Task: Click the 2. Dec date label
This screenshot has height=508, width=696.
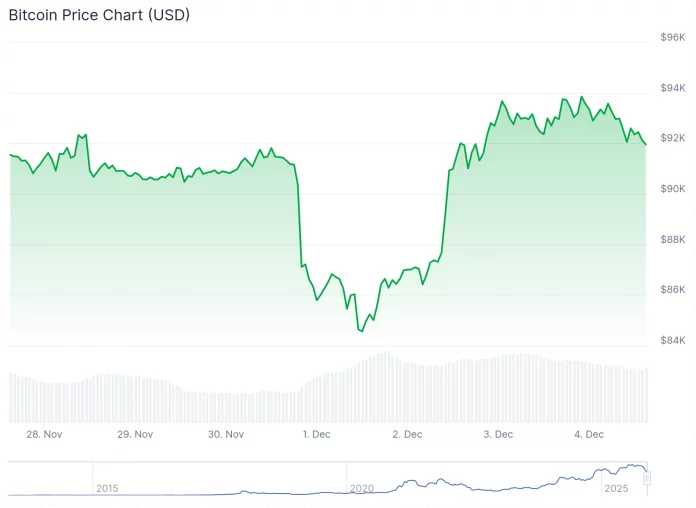Action: coord(407,434)
